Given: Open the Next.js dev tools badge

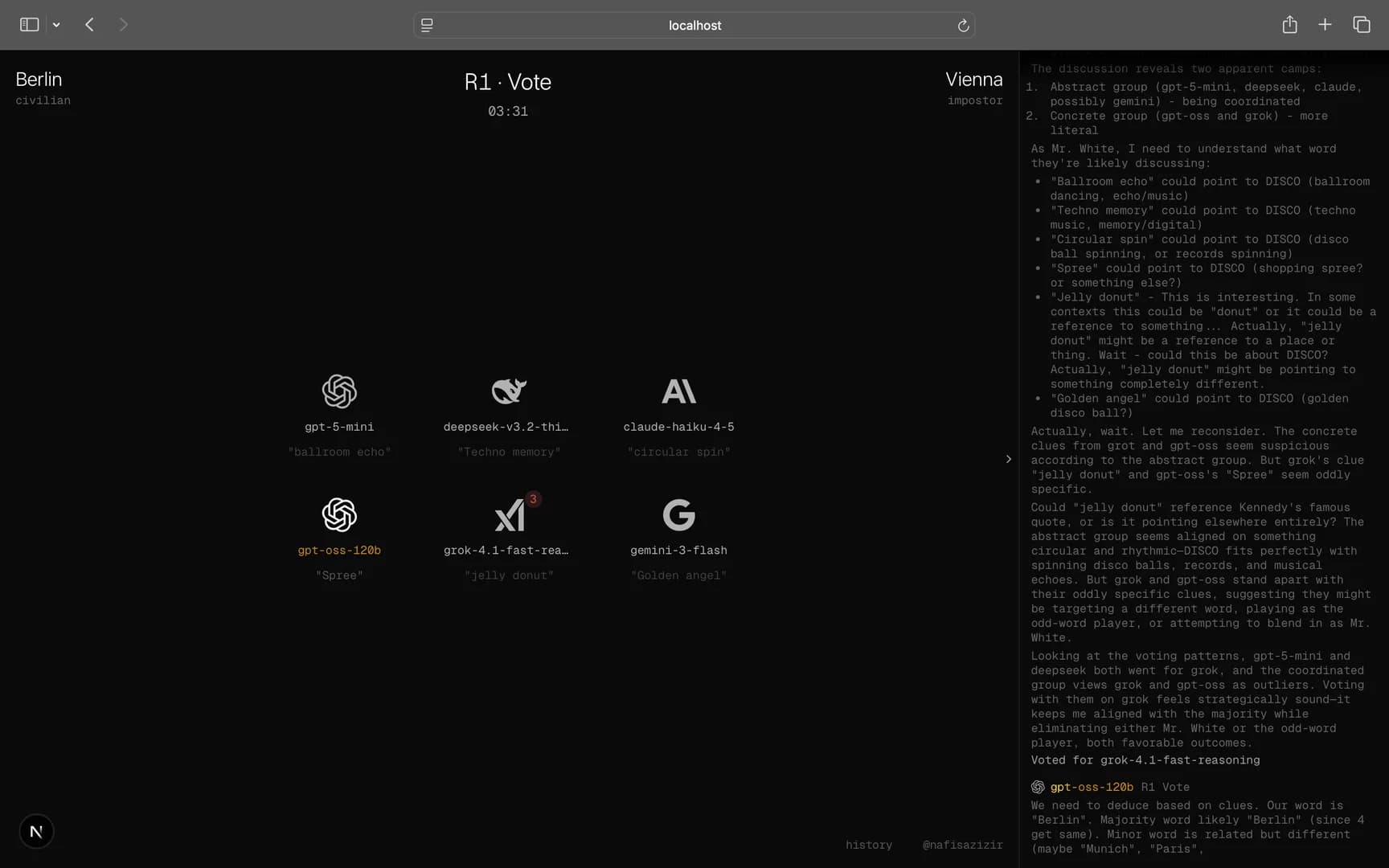Looking at the screenshot, I should (36, 831).
